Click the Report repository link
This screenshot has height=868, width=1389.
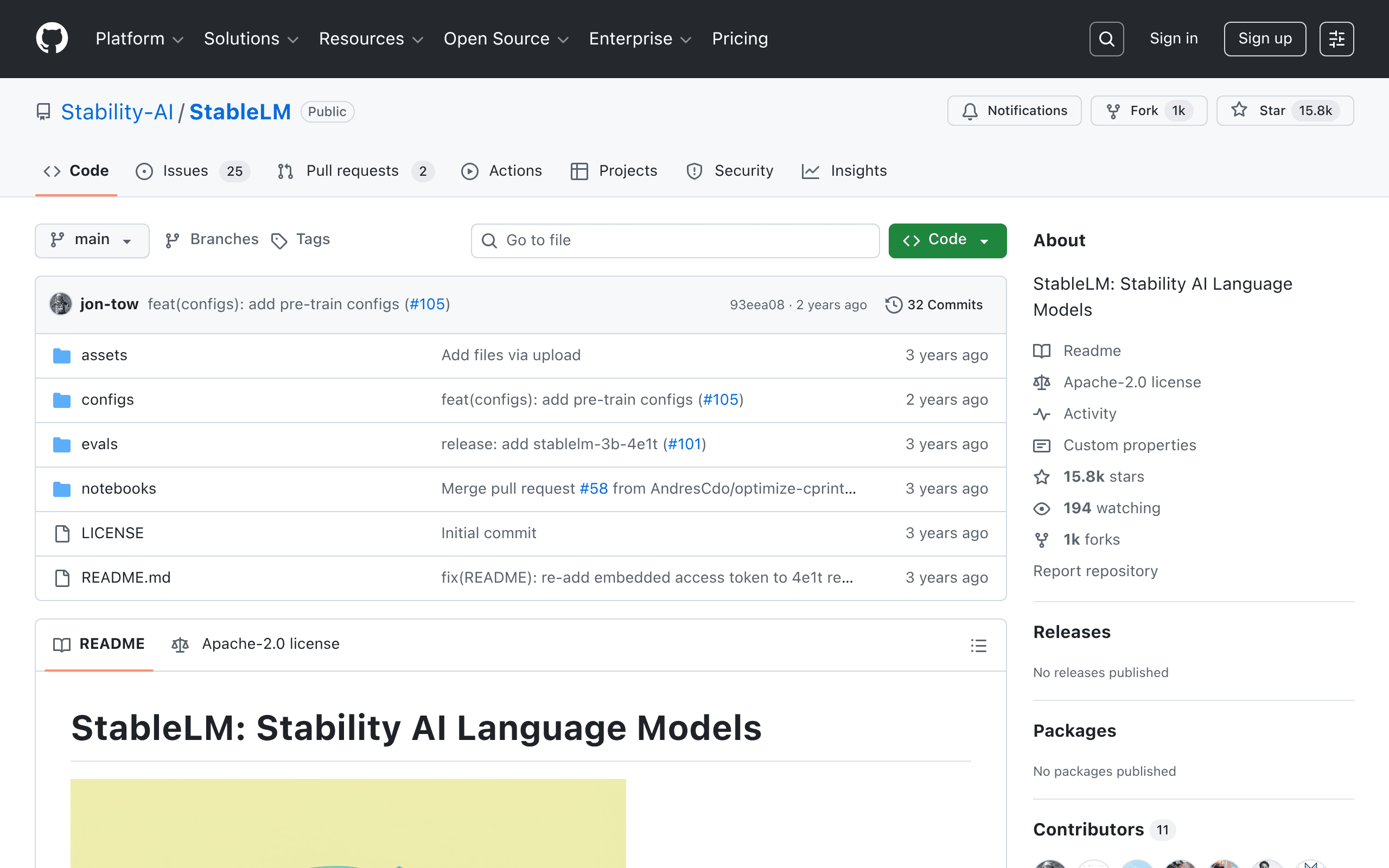click(1095, 571)
